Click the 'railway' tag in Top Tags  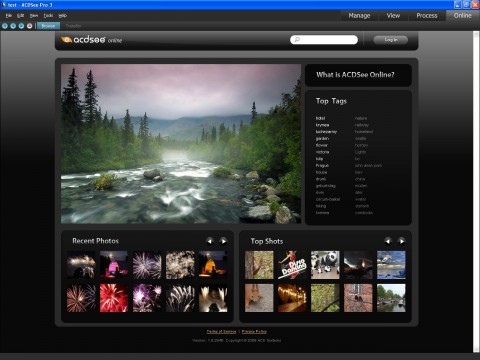(x=362, y=125)
